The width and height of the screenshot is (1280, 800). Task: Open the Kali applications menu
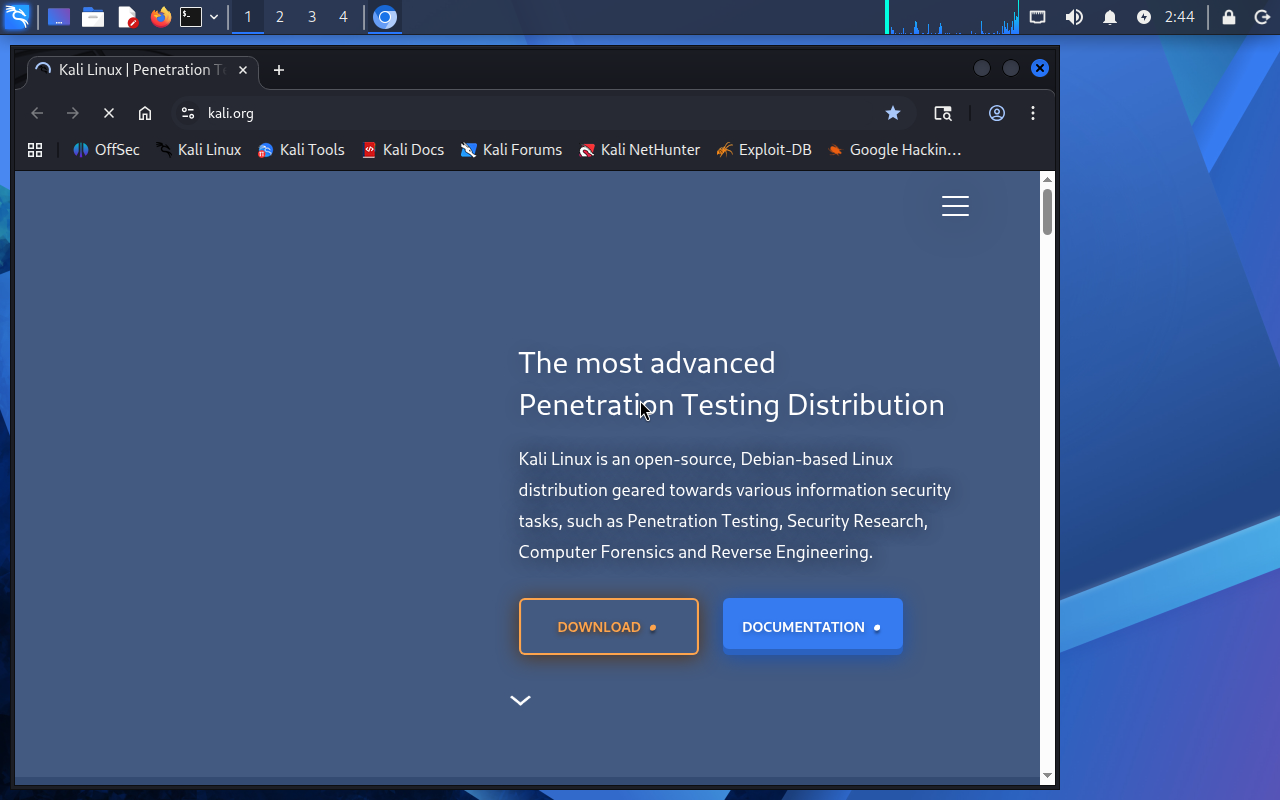coord(17,17)
